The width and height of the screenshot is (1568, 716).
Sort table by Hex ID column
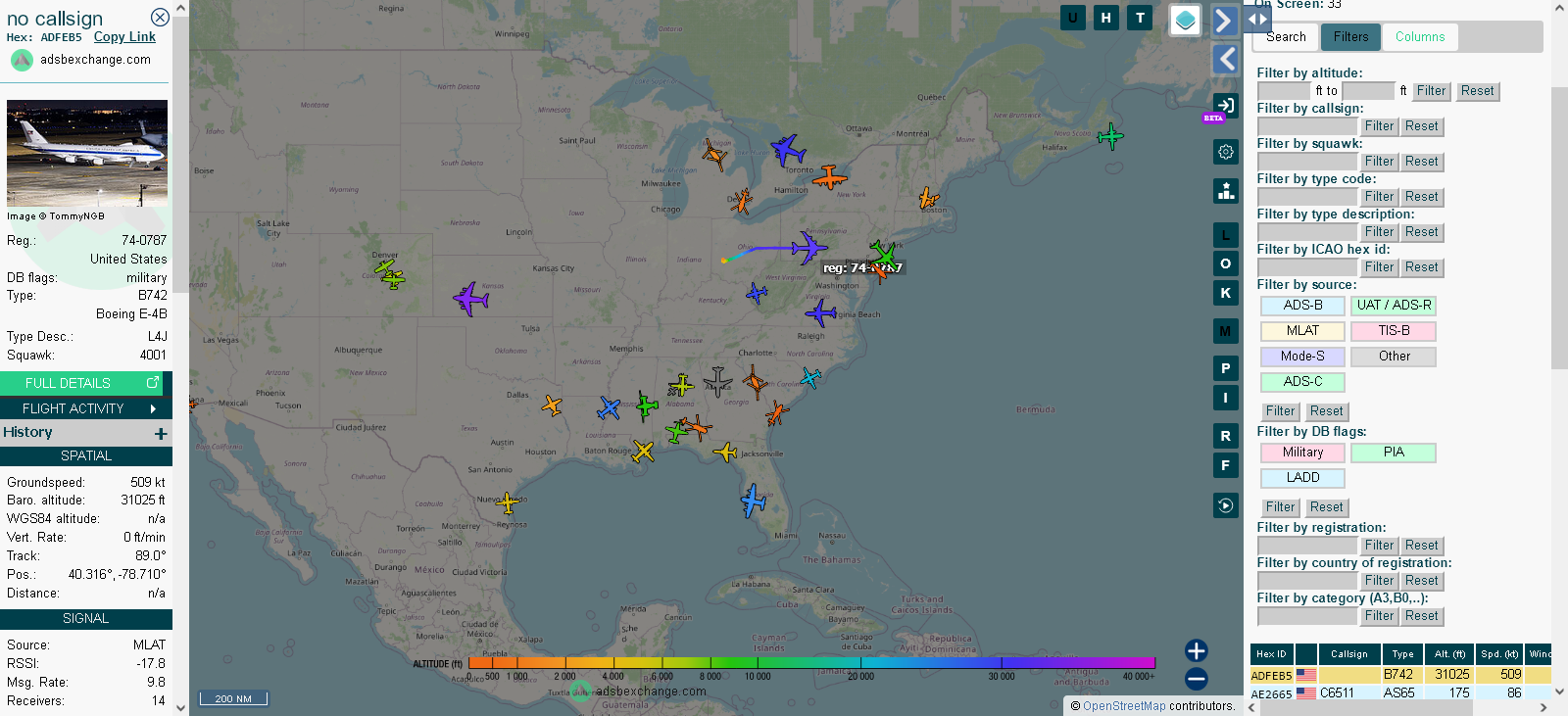[1271, 654]
